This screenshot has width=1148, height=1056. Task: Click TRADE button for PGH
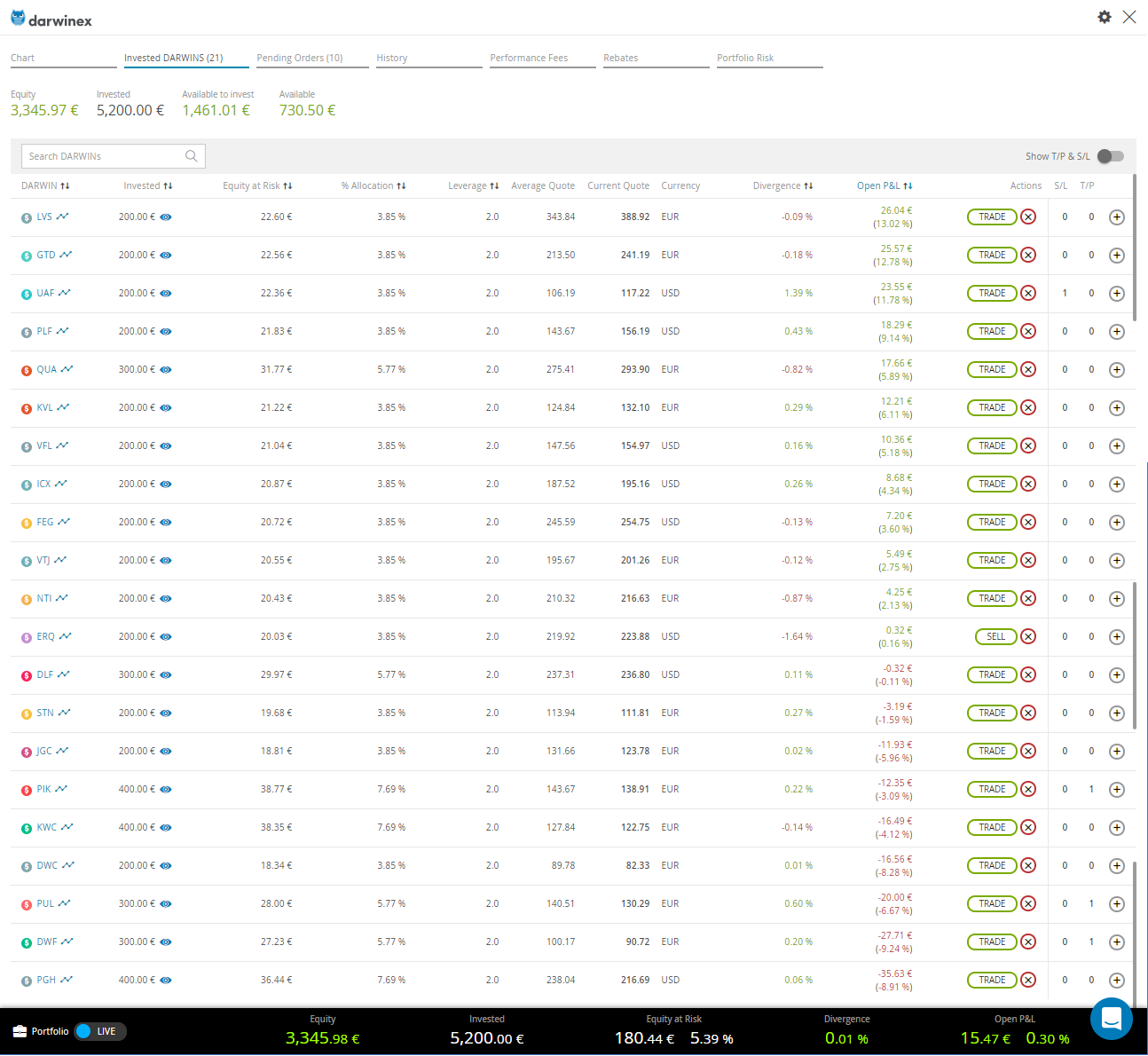pos(992,980)
